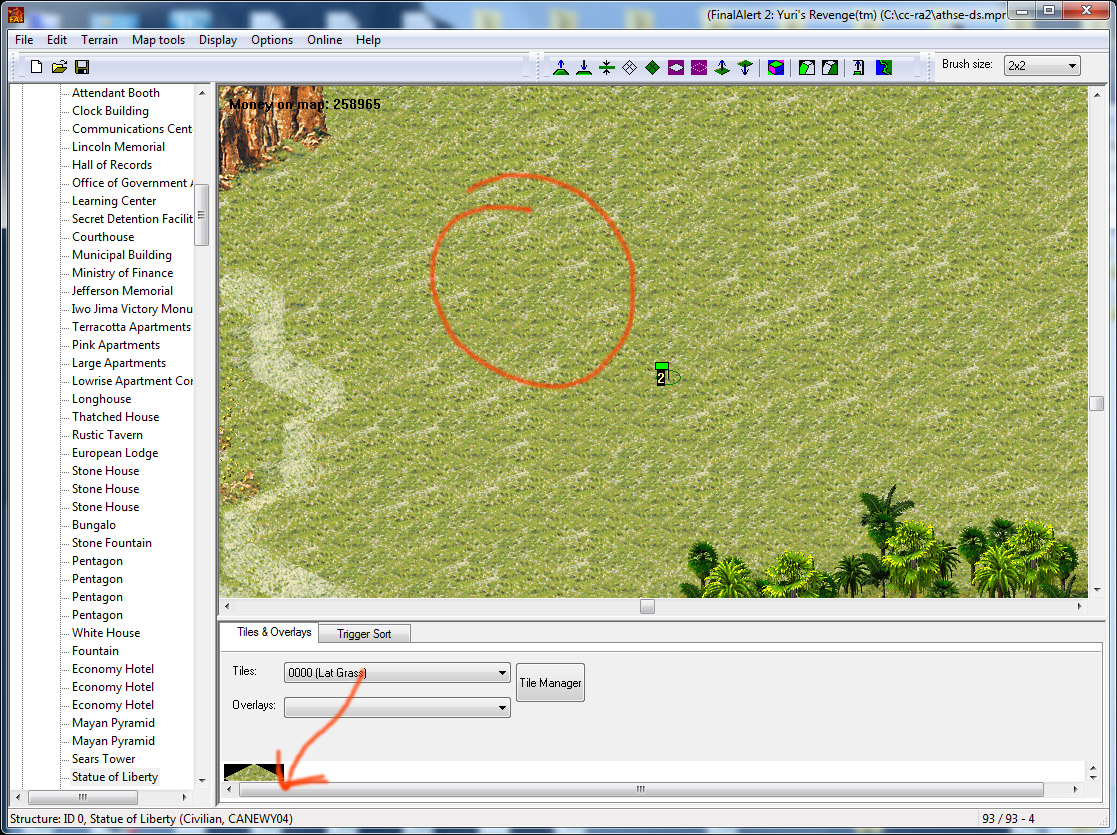Switch to the Trigger Sort tab
Image resolution: width=1117 pixels, height=835 pixels.
[364, 633]
